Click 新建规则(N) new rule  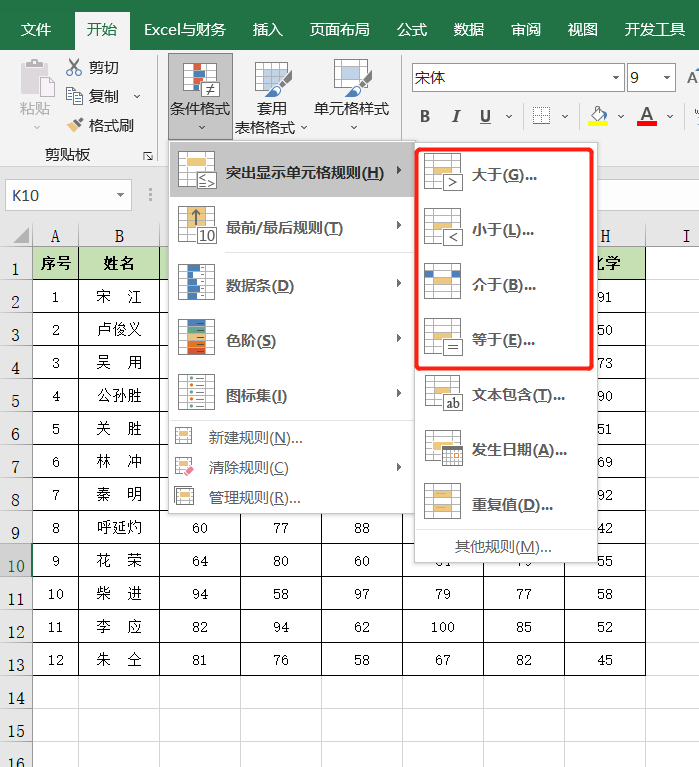coord(292,437)
